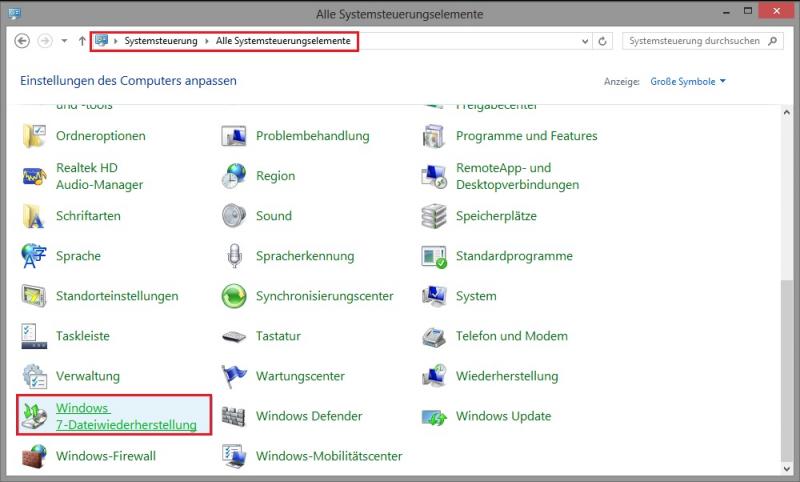Select Systemsteuerung in the breadcrumb
This screenshot has width=800, height=482.
pyautogui.click(x=161, y=41)
